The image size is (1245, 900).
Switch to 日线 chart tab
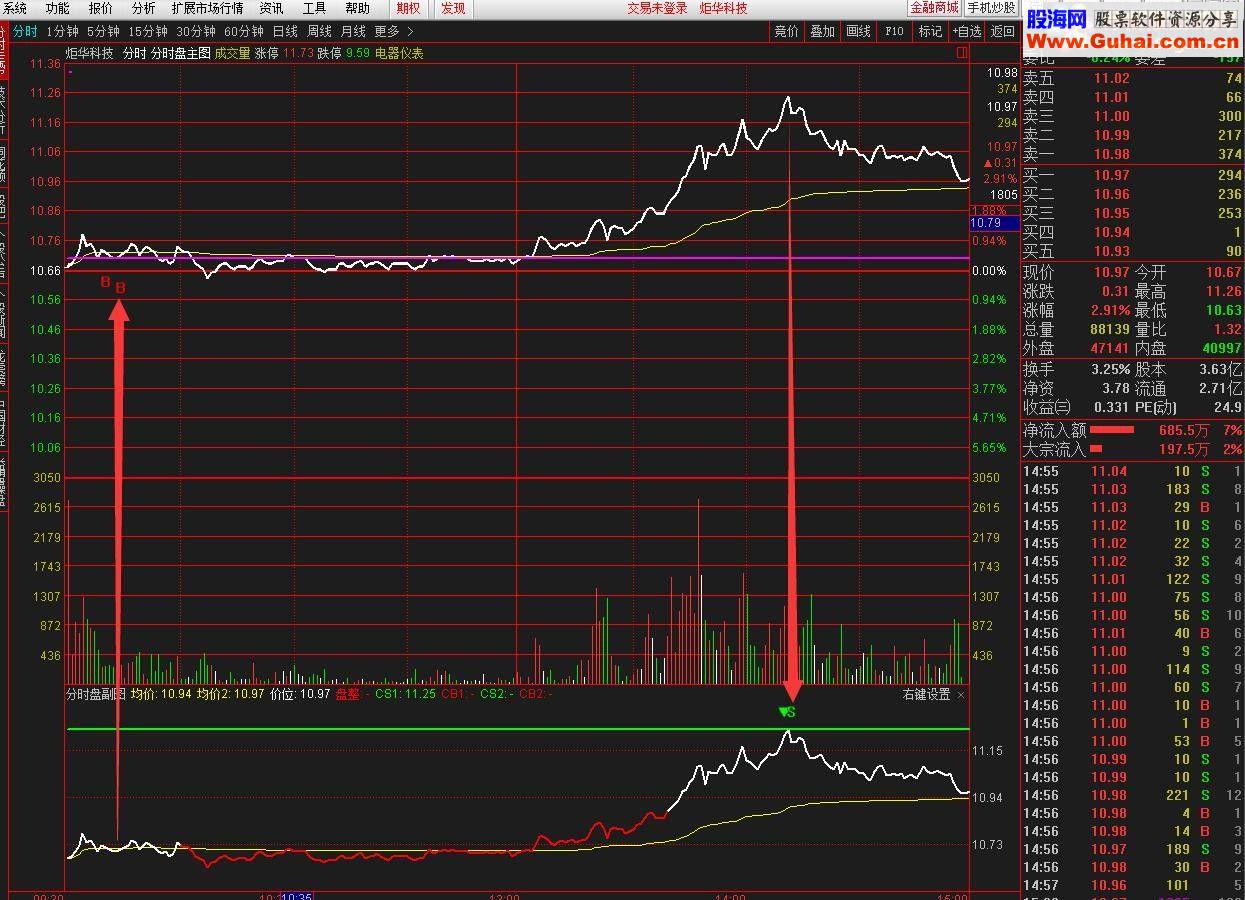[285, 31]
